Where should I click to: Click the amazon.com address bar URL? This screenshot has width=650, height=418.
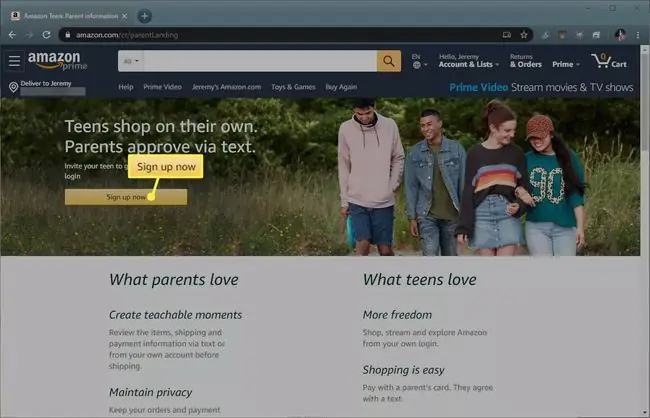tap(127, 35)
